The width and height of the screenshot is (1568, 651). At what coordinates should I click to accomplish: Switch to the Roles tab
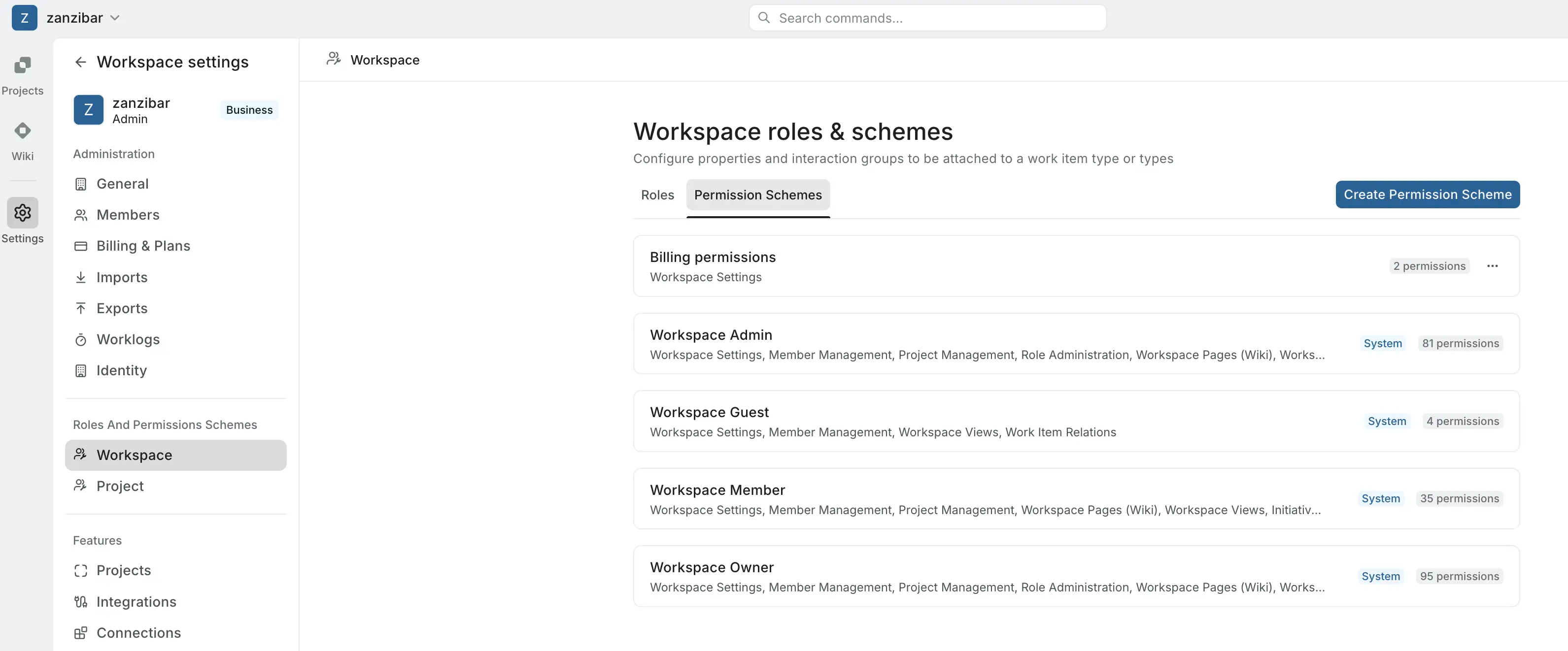[657, 195]
